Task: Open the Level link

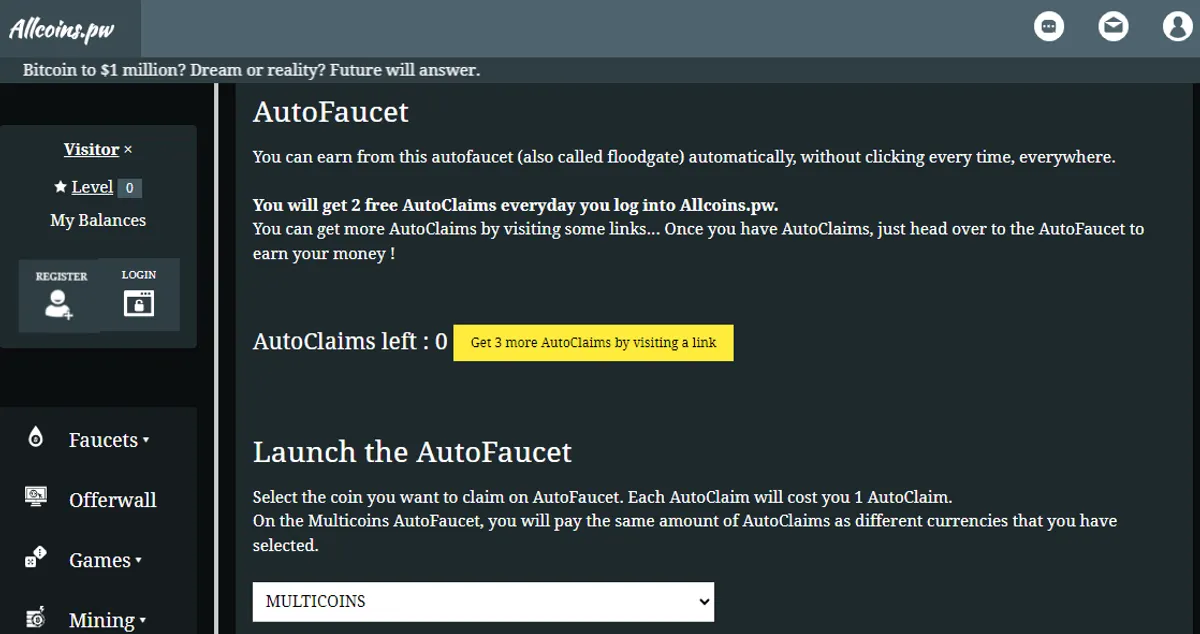Action: (x=92, y=187)
